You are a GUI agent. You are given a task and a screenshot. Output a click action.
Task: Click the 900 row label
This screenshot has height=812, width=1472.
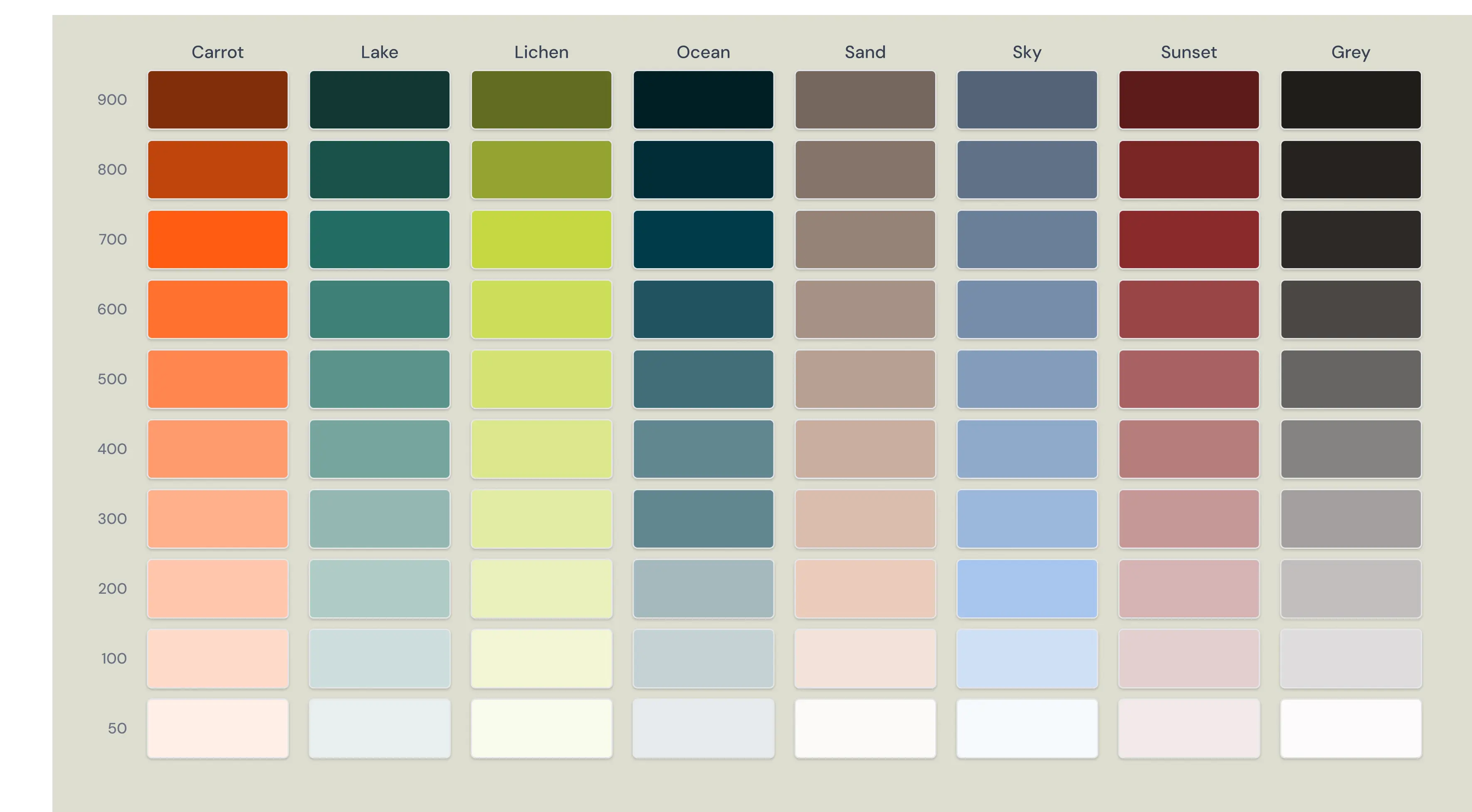coord(112,100)
